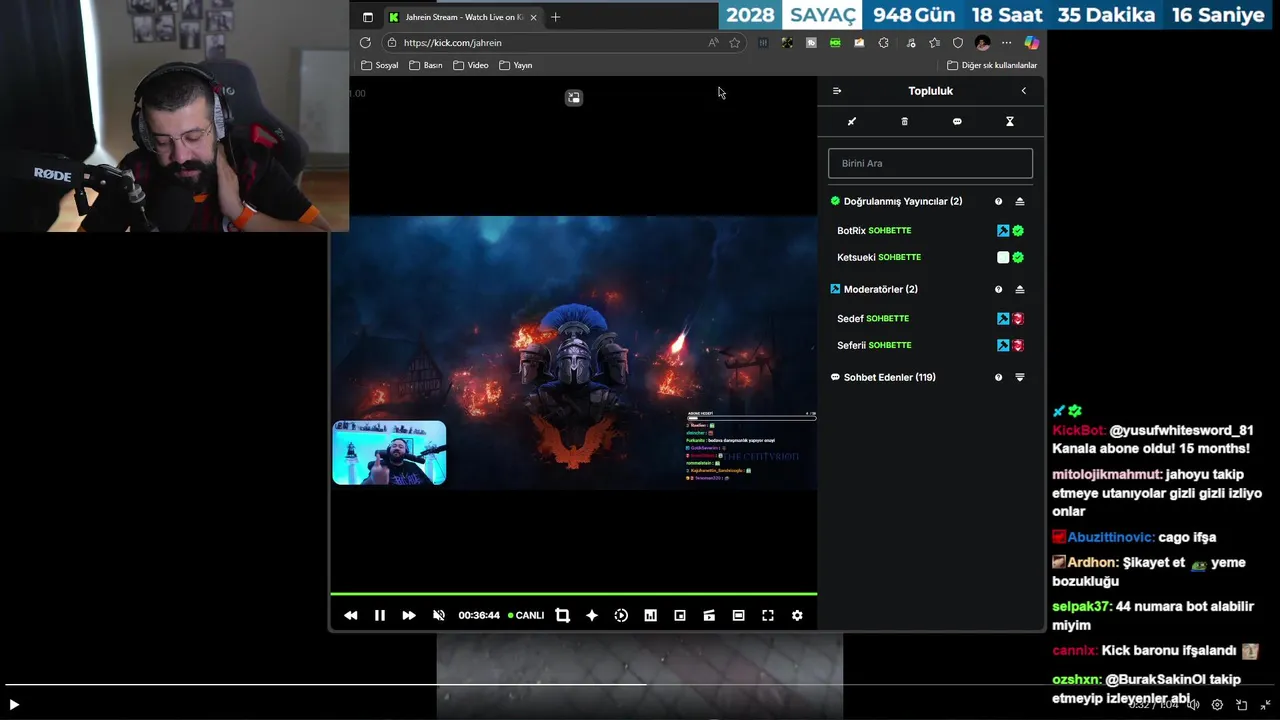Open the Copilot icon in browser toolbar

1031,43
